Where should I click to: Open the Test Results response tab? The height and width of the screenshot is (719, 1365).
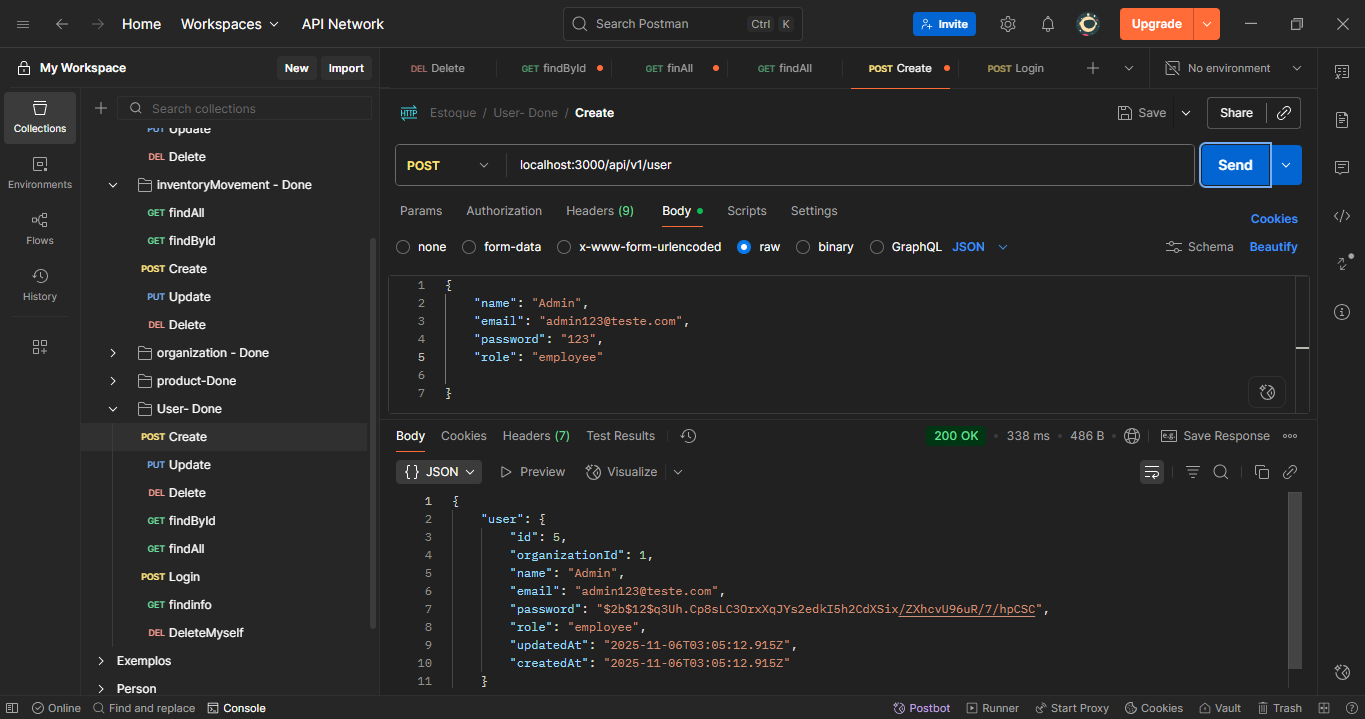coord(620,436)
